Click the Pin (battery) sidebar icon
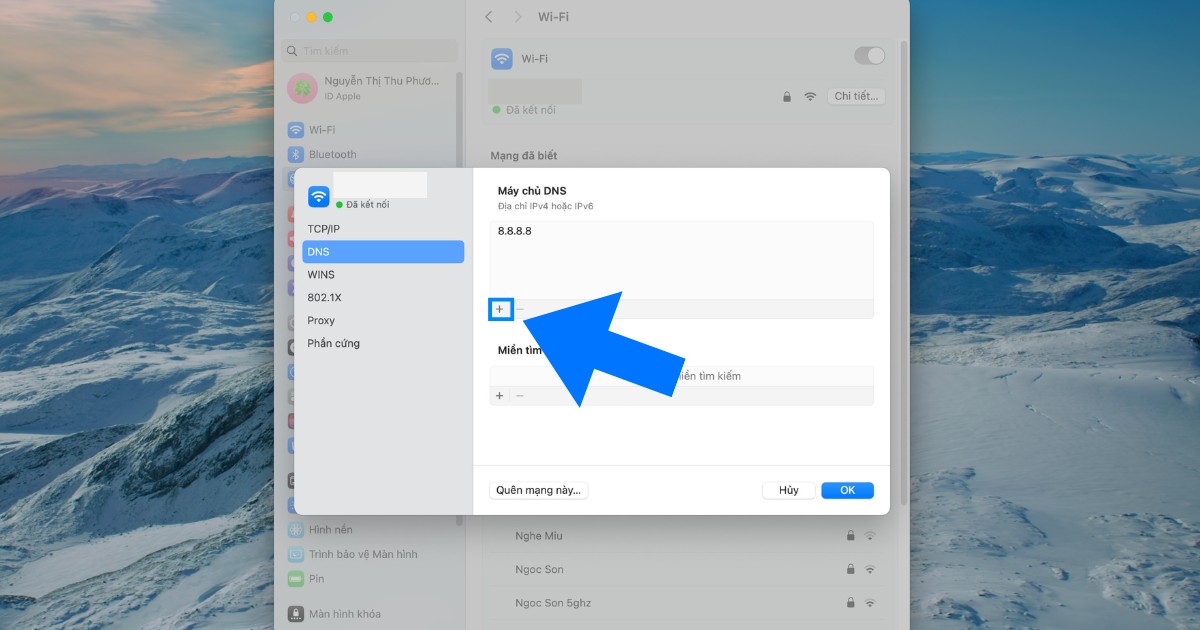Viewport: 1200px width, 630px height. click(296, 578)
